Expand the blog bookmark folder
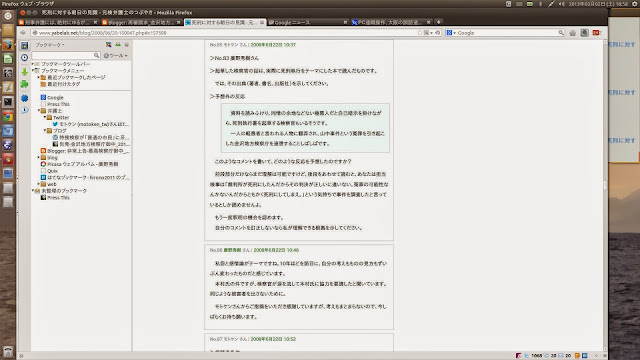Image resolution: width=640 pixels, height=360 pixels. pyautogui.click(x=39, y=157)
